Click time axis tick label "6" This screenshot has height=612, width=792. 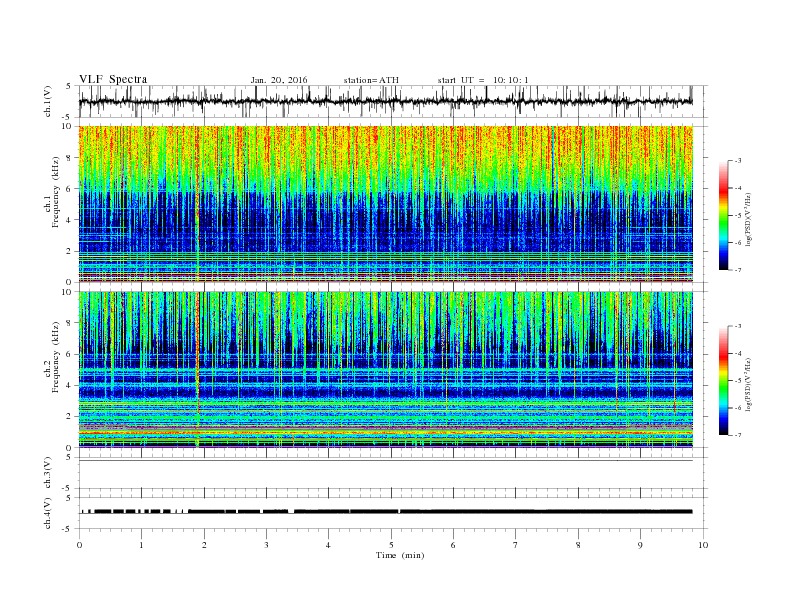[x=453, y=545]
